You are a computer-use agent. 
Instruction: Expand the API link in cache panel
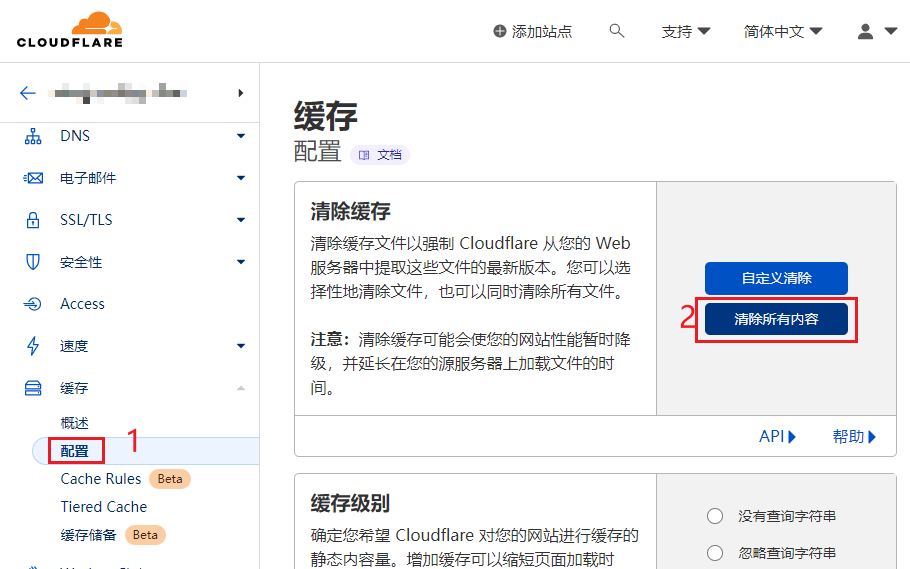point(777,436)
